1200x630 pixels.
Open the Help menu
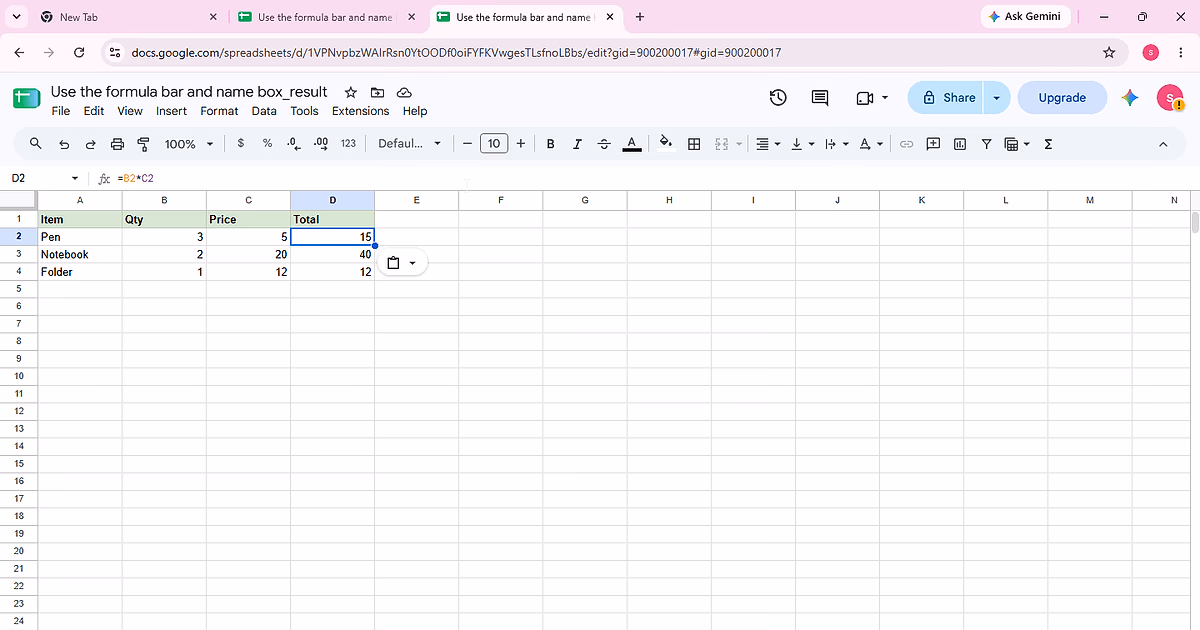coord(415,111)
